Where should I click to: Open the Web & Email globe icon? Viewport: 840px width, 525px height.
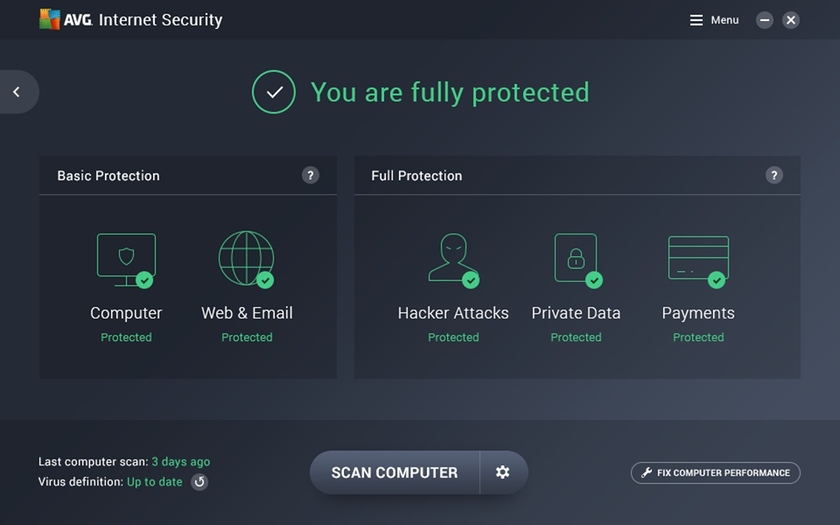click(x=246, y=259)
